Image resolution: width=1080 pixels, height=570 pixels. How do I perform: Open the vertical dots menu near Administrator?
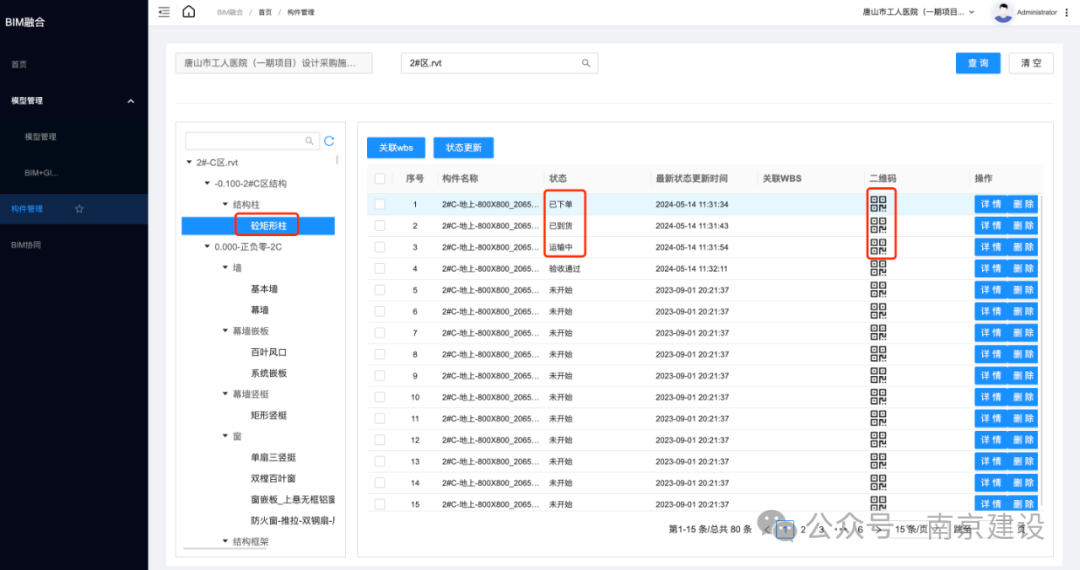(x=1067, y=12)
